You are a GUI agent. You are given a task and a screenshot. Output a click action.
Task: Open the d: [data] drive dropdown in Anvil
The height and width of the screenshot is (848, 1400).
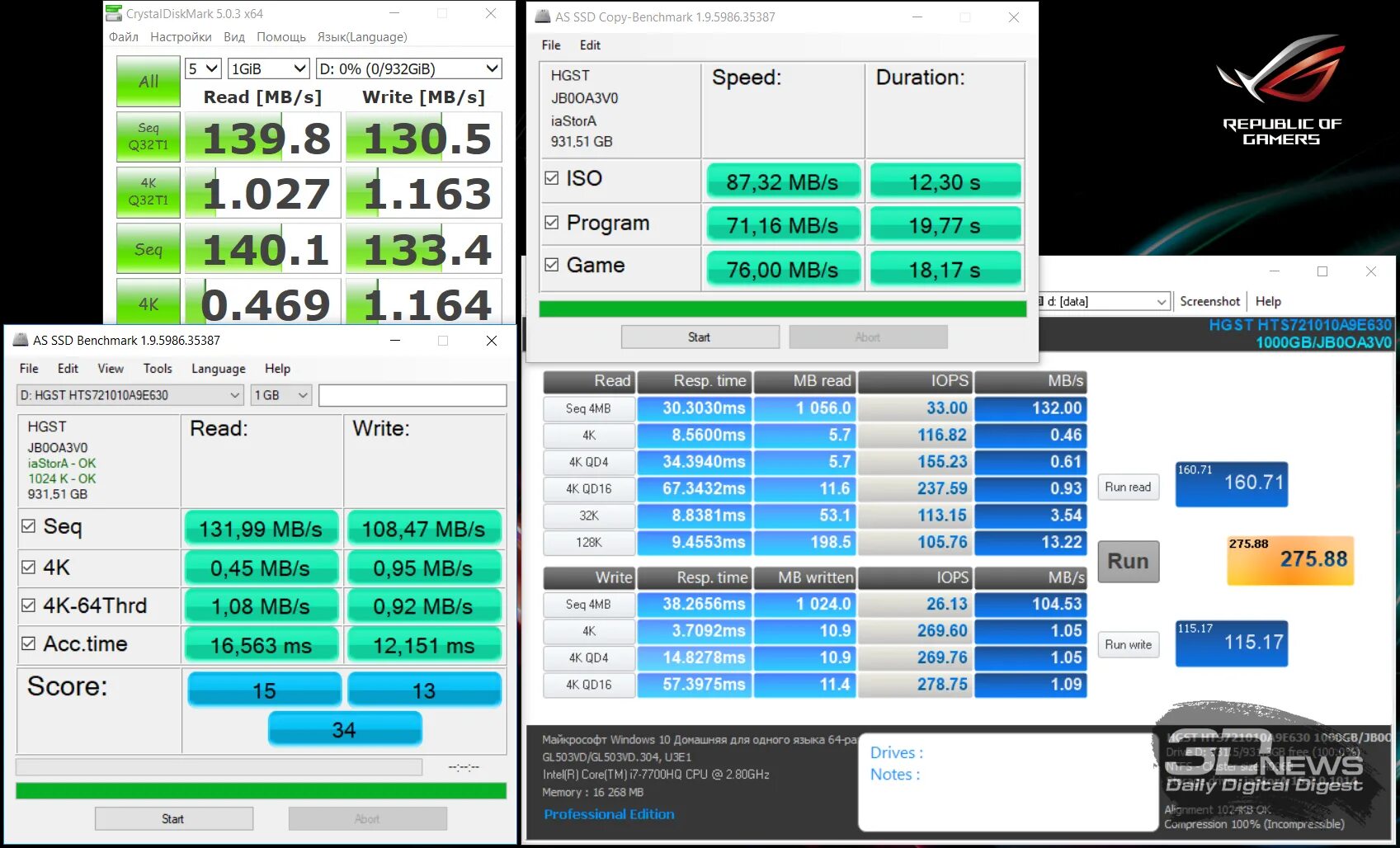pos(1104,302)
